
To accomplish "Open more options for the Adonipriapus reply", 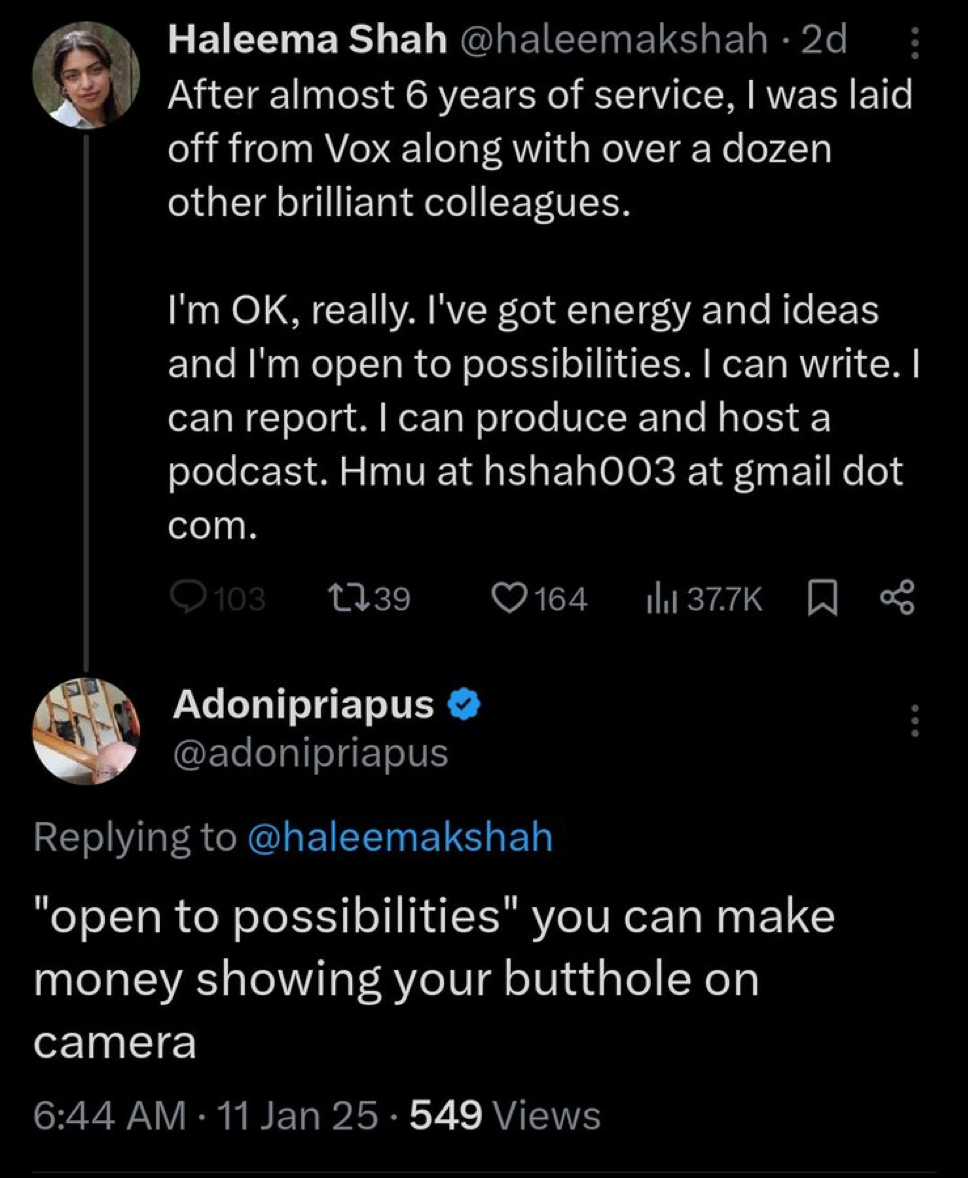I will pos(913,721).
